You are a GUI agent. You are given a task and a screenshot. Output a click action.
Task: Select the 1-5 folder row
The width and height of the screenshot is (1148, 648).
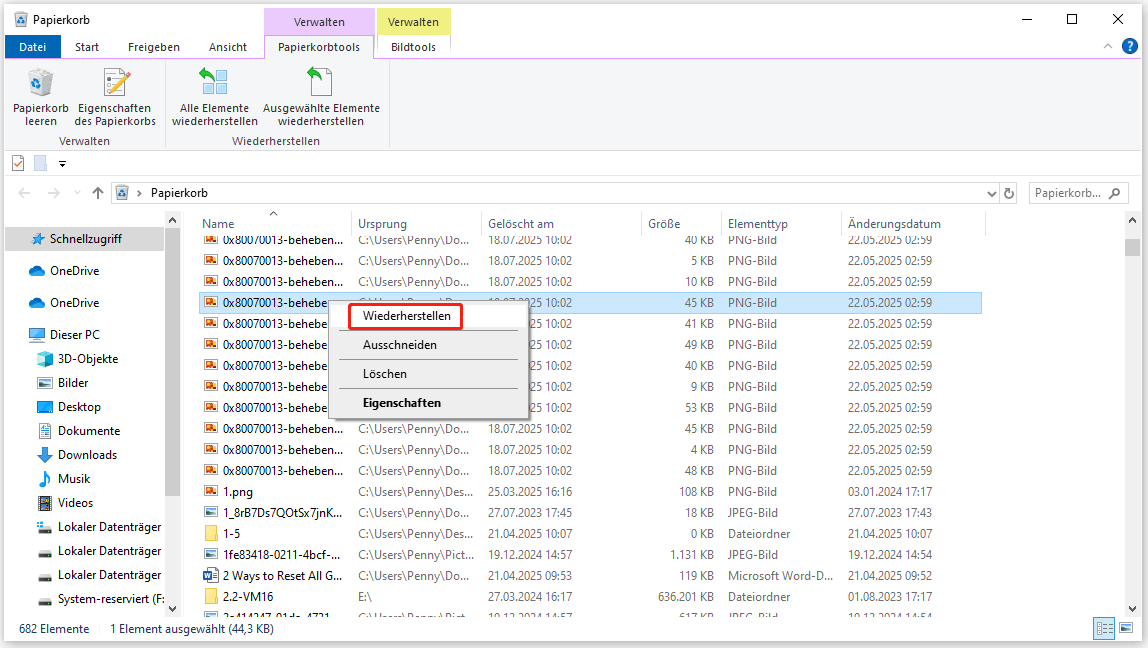(x=590, y=534)
